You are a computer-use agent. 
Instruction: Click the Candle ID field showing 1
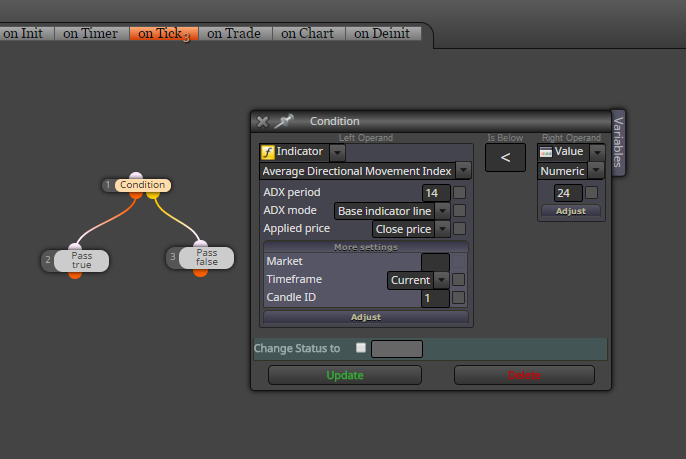(x=435, y=298)
